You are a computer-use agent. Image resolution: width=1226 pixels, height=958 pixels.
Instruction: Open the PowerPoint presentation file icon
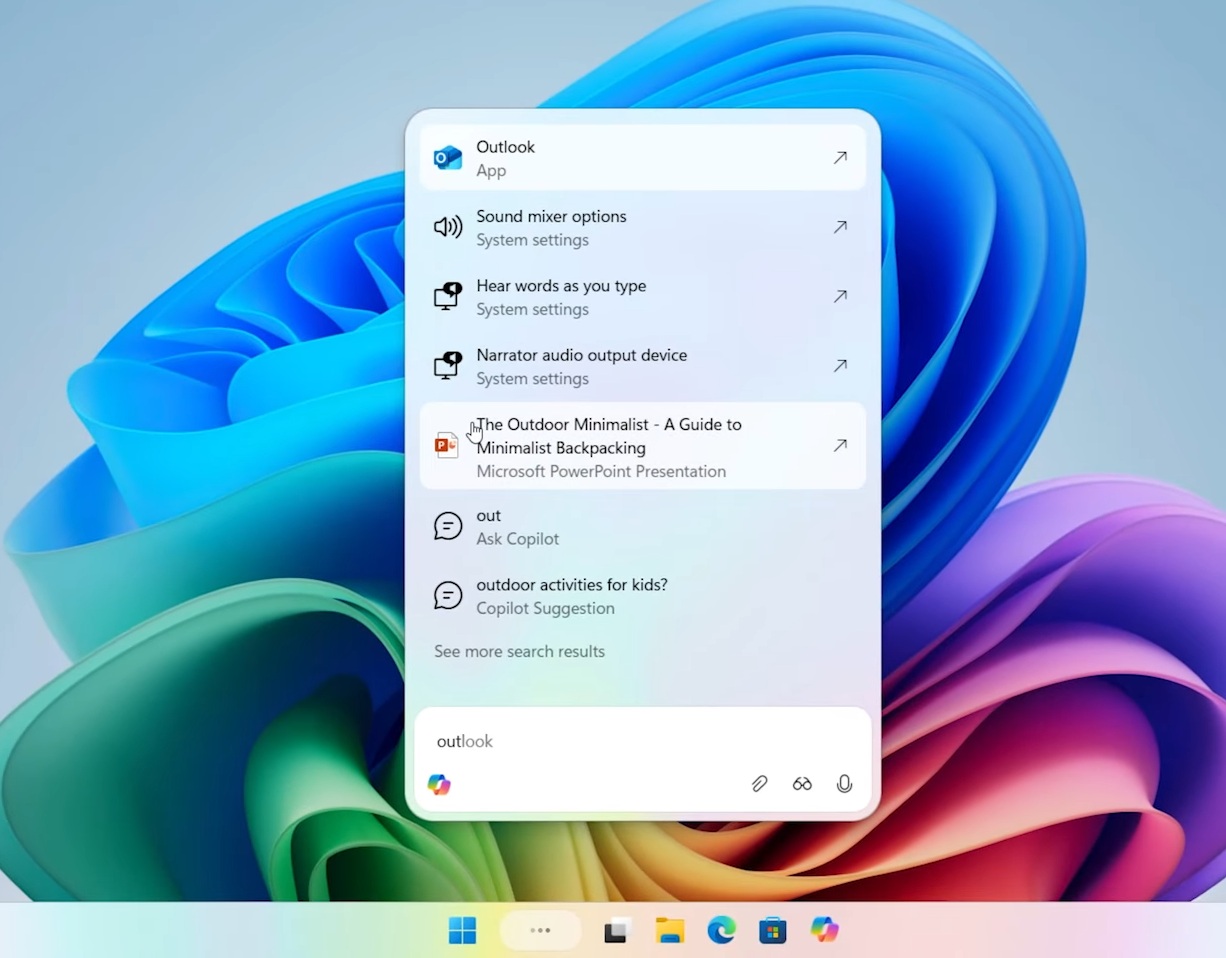click(x=446, y=445)
